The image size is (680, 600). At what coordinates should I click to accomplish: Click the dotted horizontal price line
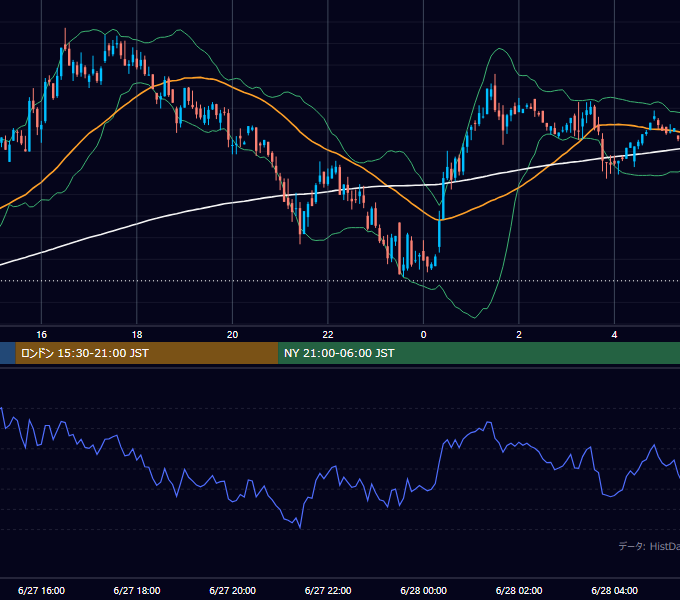pyautogui.click(x=340, y=280)
